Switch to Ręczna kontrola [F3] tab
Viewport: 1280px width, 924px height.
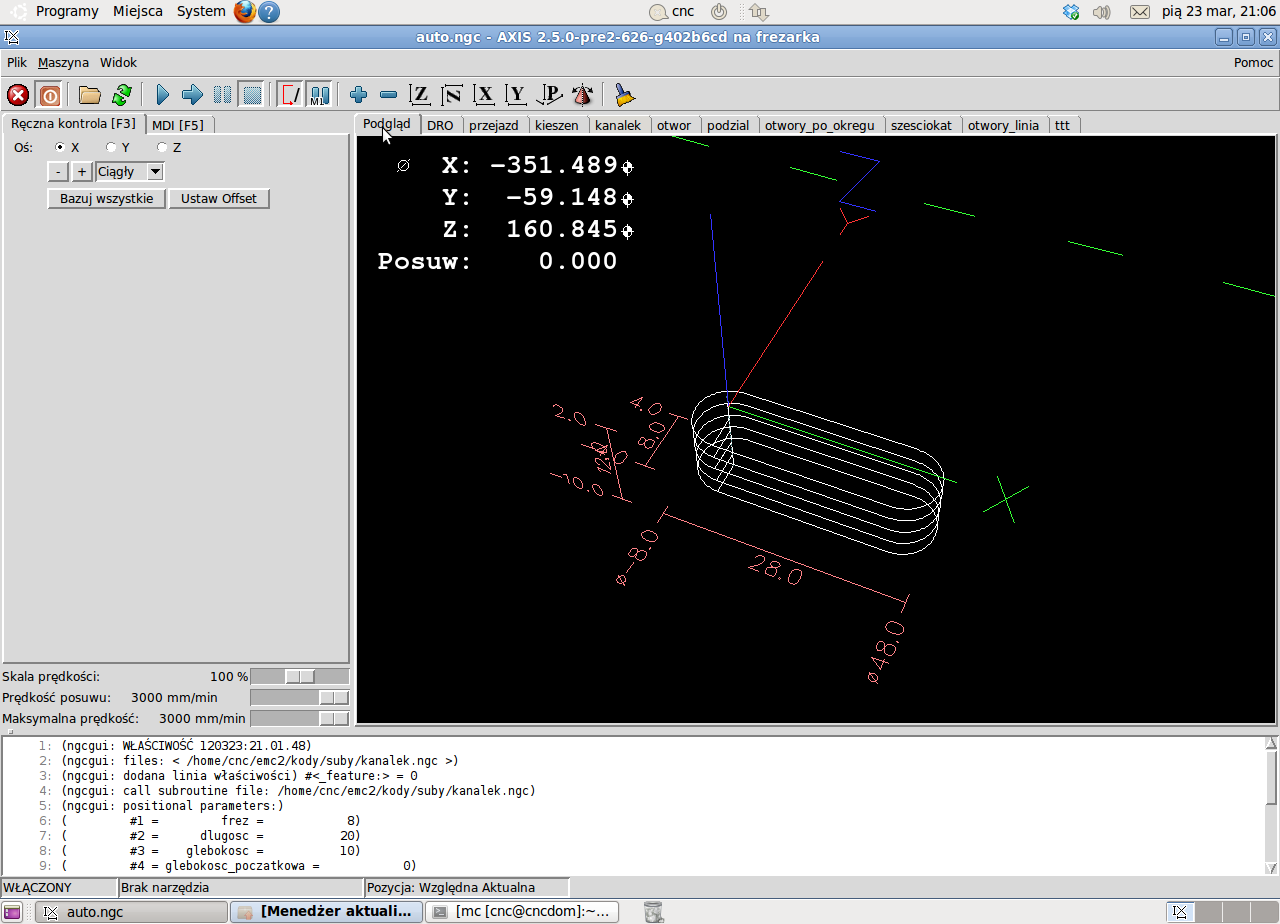(x=73, y=124)
